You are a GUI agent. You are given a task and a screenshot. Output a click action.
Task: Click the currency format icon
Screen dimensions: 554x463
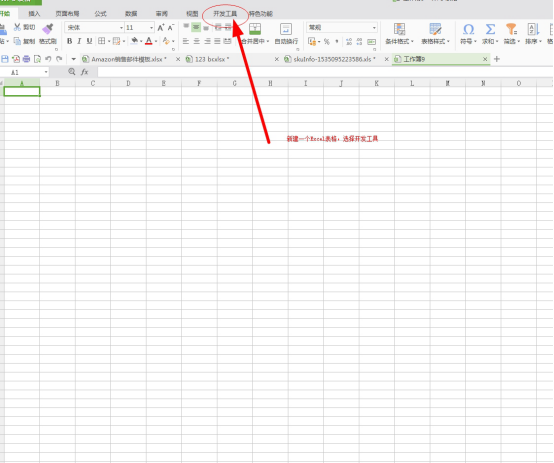[x=312, y=41]
